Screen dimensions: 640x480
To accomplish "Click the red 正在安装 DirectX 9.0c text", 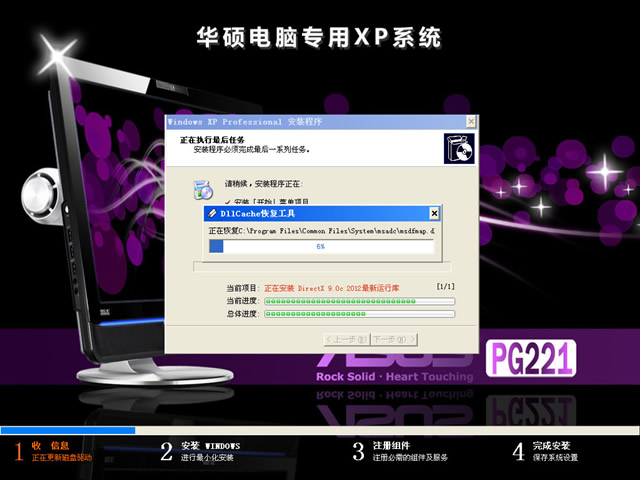I will click(x=331, y=288).
